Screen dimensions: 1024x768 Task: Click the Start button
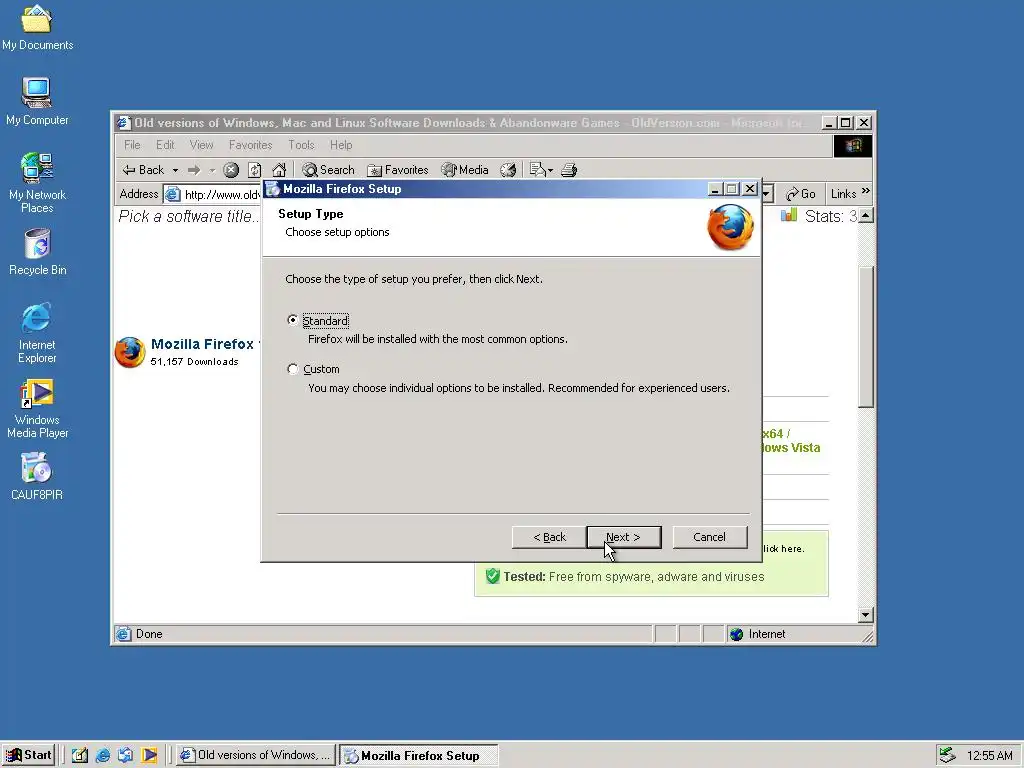pyautogui.click(x=29, y=756)
